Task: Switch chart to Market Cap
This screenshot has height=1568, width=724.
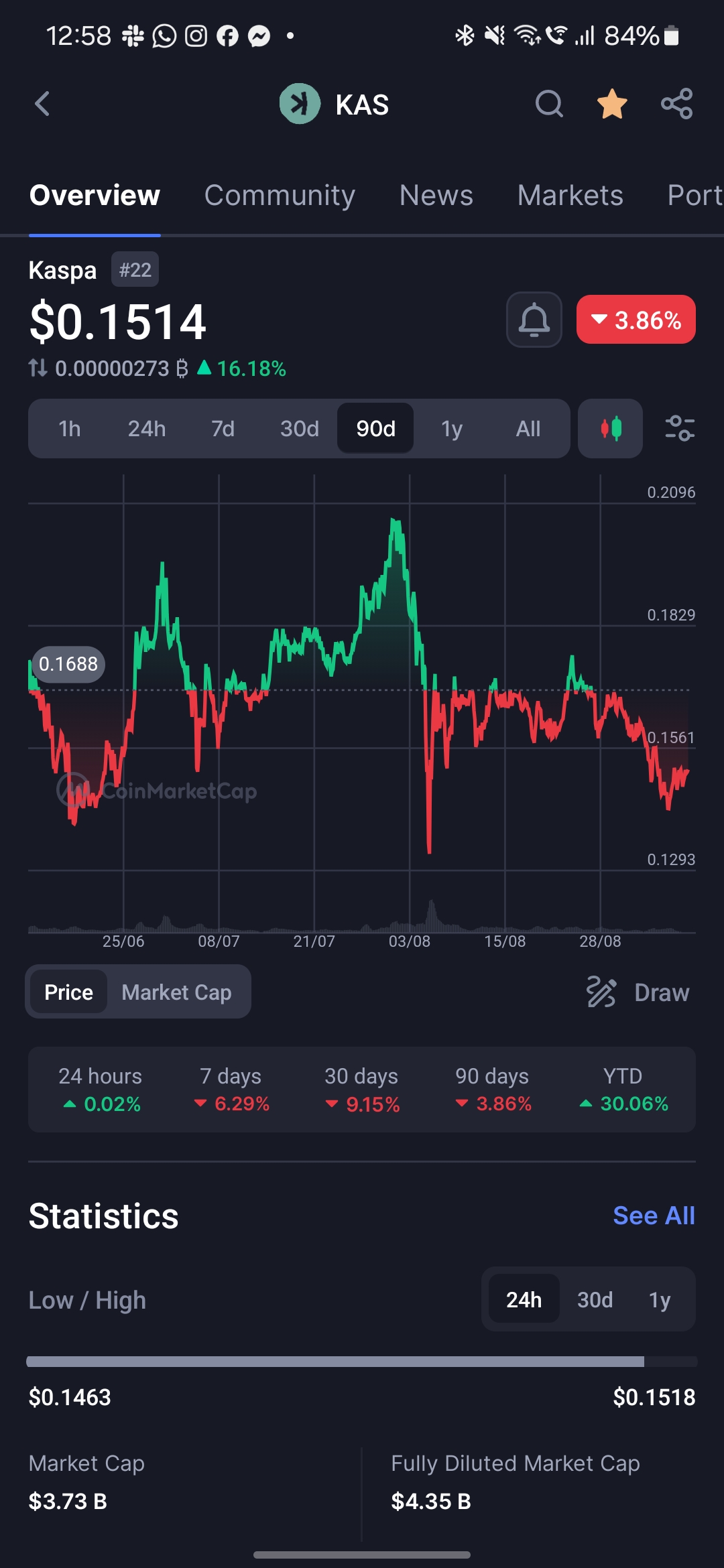Action: (x=176, y=992)
